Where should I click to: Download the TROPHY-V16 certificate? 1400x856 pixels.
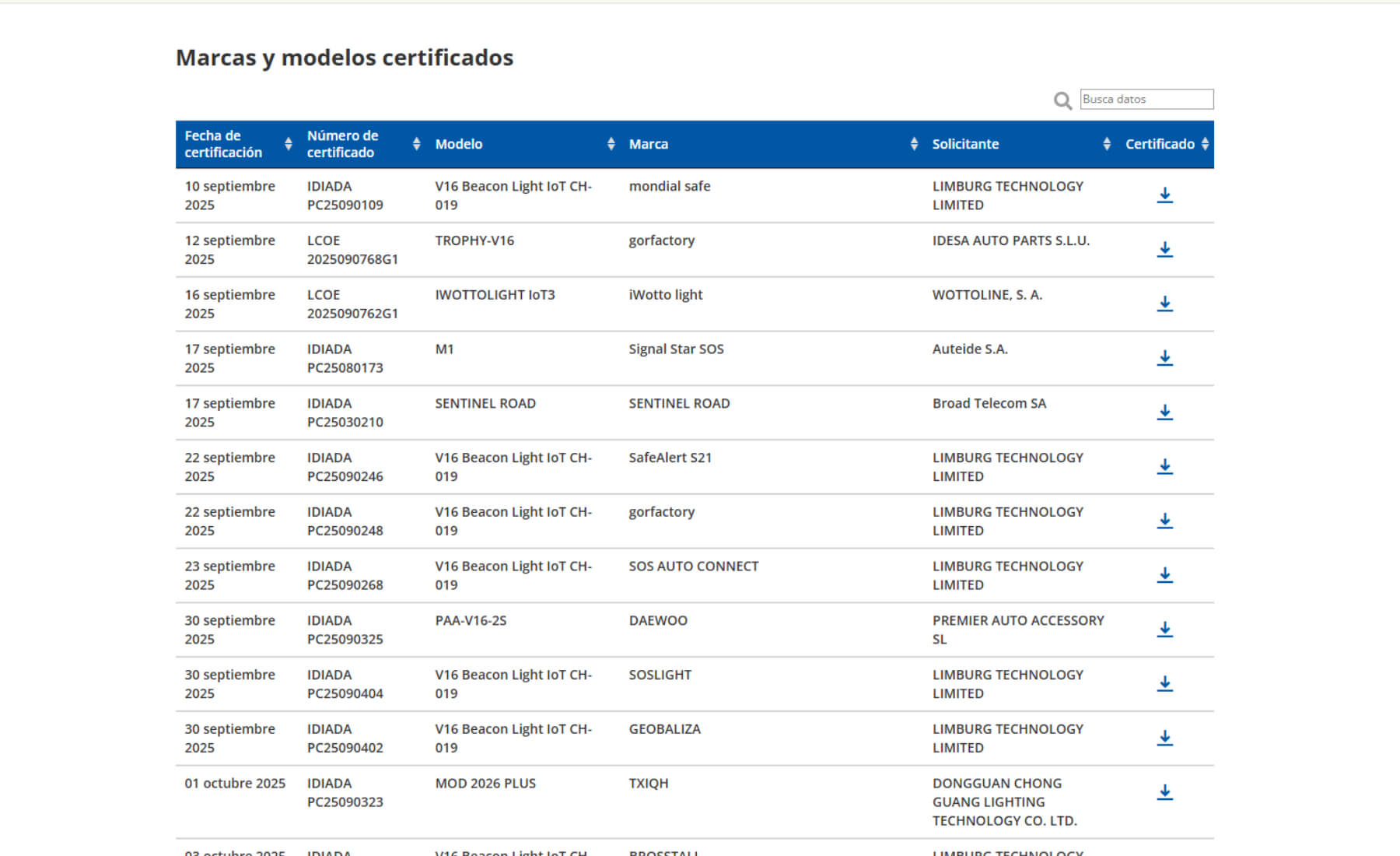pos(1164,250)
